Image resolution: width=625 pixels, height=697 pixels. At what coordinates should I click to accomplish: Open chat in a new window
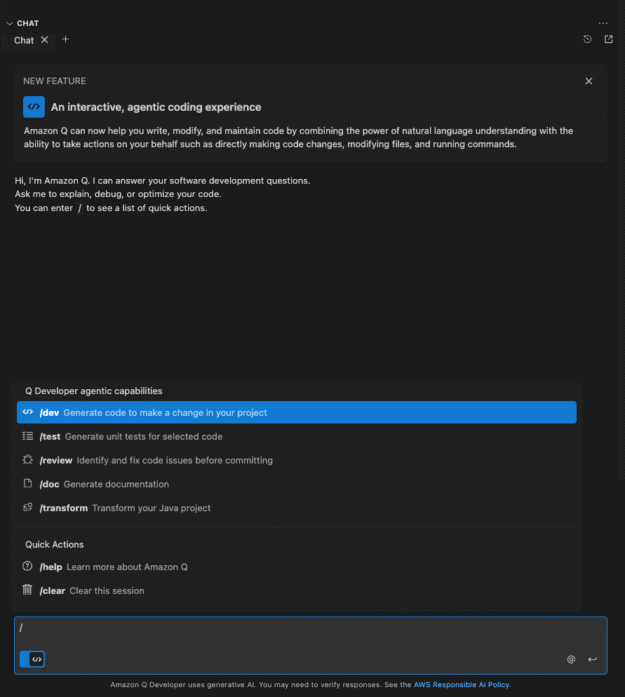tap(608, 40)
